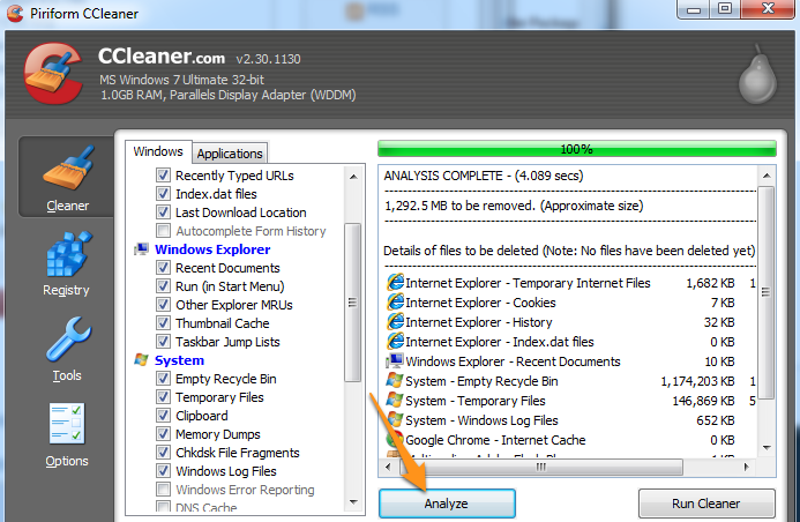The width and height of the screenshot is (800, 522).
Task: Click the 100% green progress bar
Action: coord(577,149)
